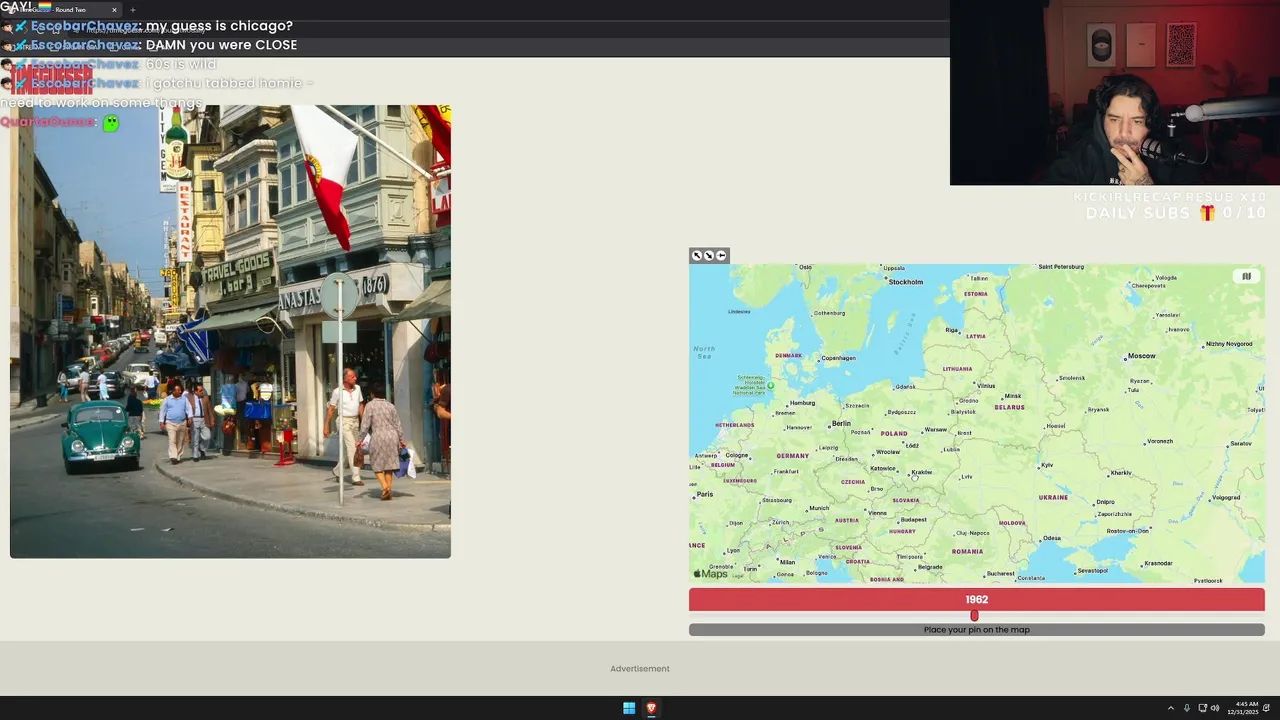Click Riga on the map
Screen dimensions: 1280x720
tap(952, 329)
